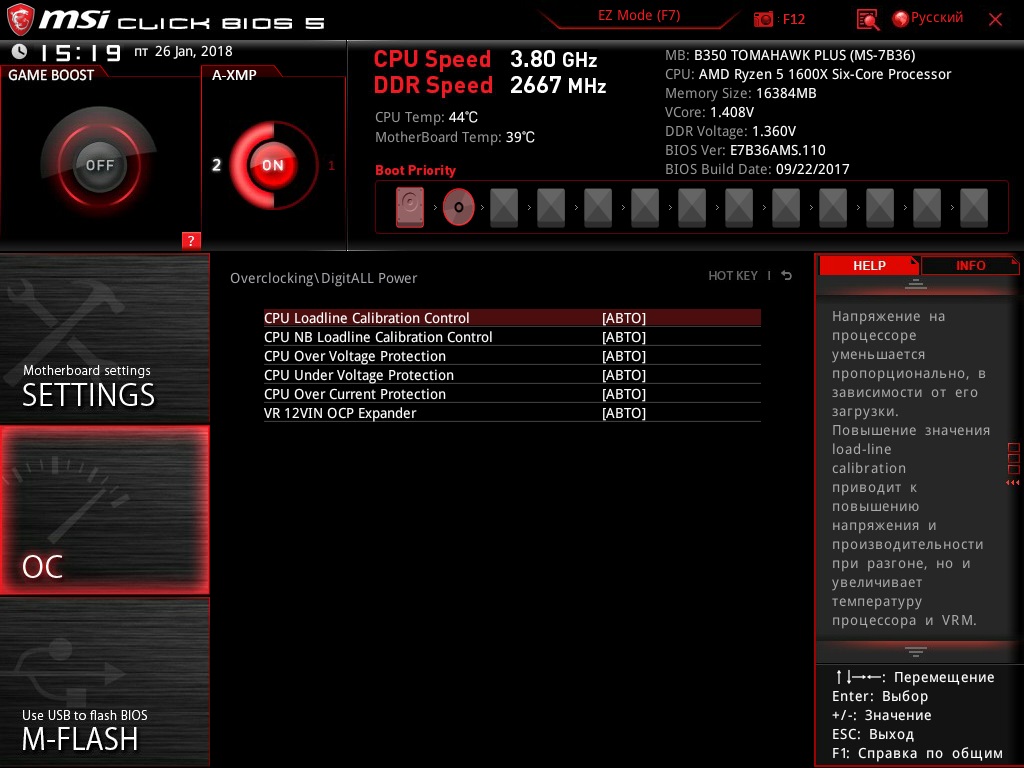Open the red question mark help icon
The width and height of the screenshot is (1024, 768).
191,240
